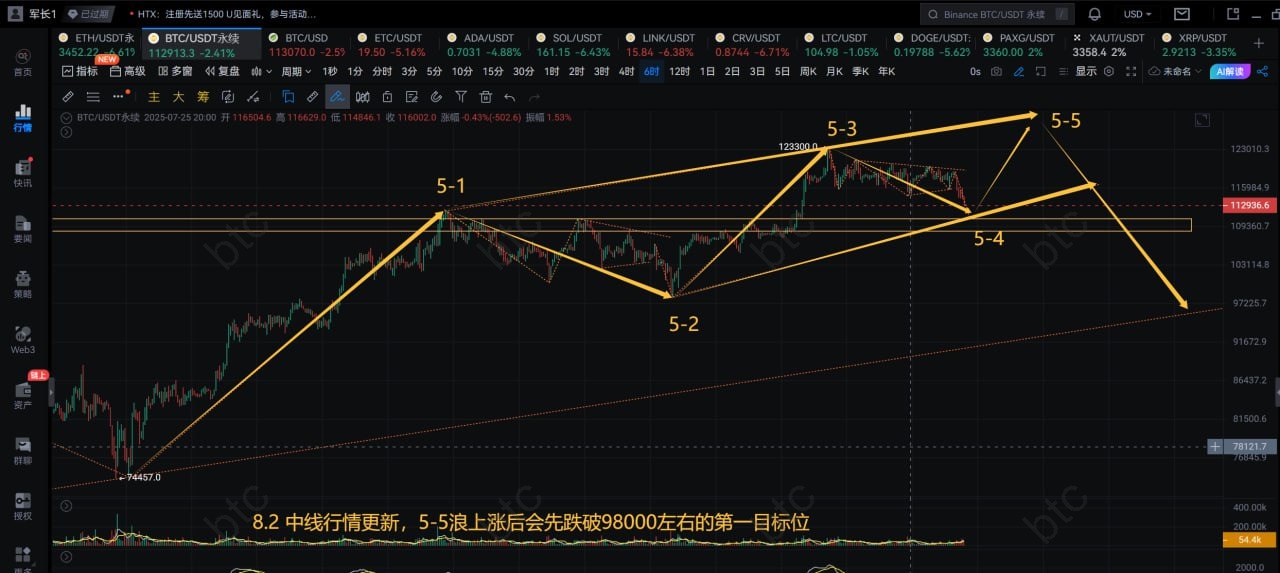The width and height of the screenshot is (1280, 573).
Task: Open the USD currency dropdown
Action: (x=1137, y=14)
